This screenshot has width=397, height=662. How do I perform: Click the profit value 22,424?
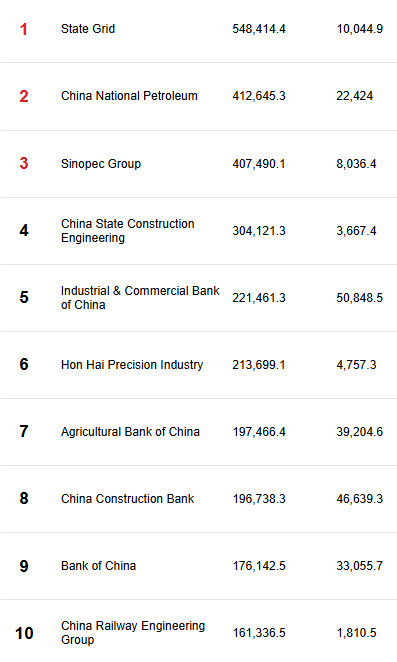point(355,96)
